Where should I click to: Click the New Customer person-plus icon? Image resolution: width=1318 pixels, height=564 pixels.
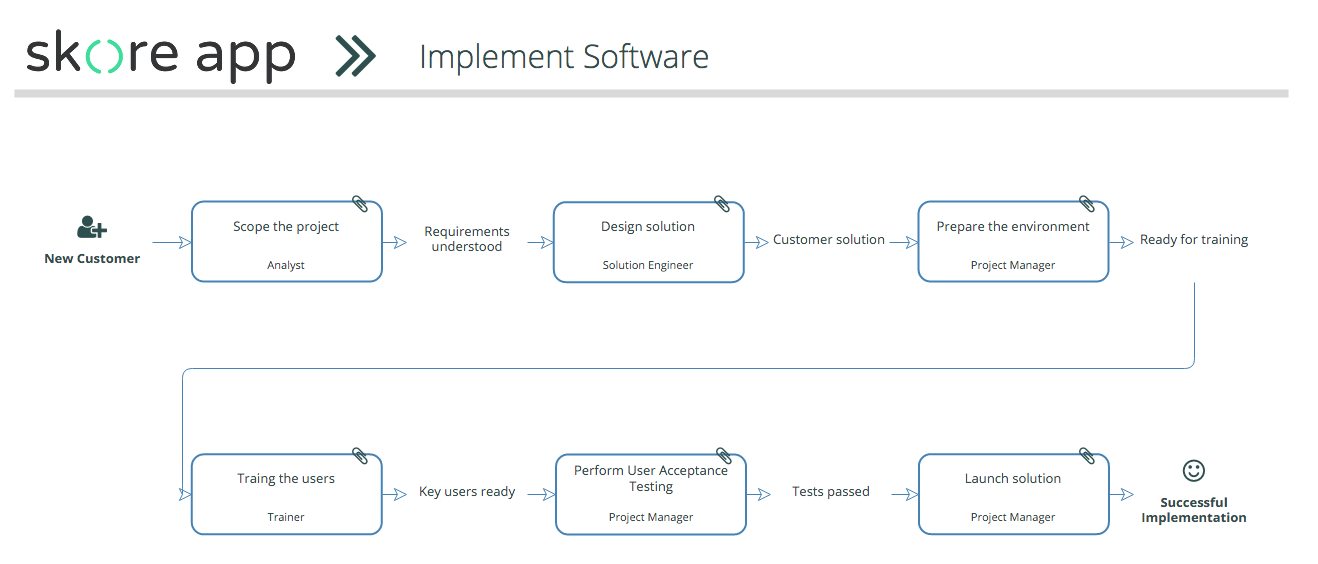pyautogui.click(x=91, y=227)
